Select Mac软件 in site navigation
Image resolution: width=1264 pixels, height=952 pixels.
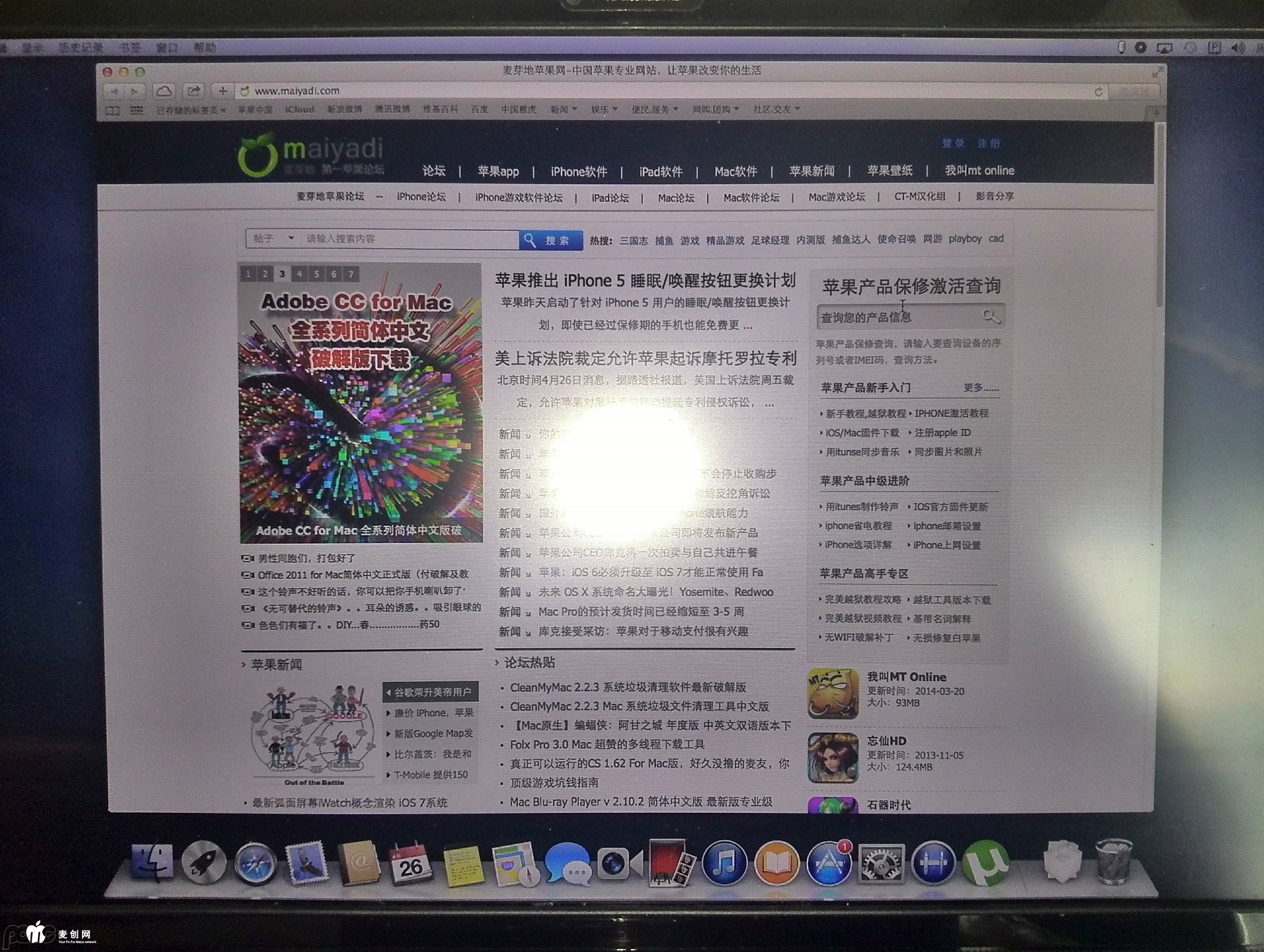coord(735,172)
